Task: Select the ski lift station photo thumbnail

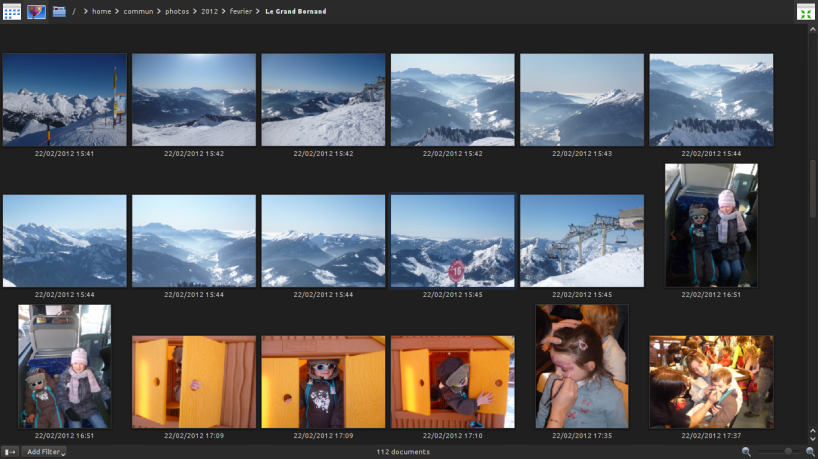Action: 581,241
